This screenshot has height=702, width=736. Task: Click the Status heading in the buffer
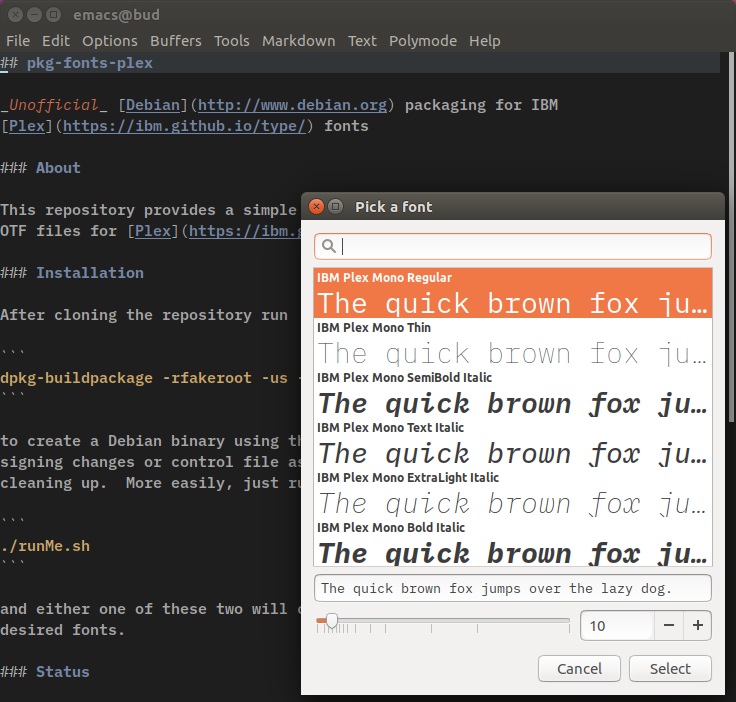pos(63,672)
